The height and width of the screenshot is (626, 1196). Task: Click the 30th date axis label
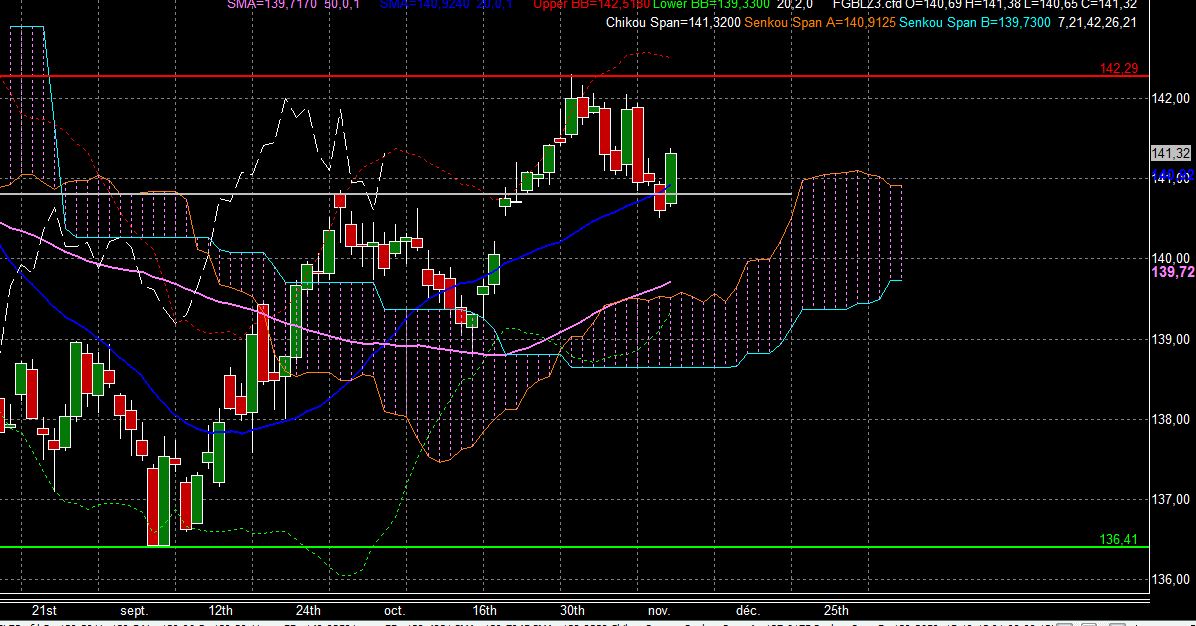click(572, 610)
